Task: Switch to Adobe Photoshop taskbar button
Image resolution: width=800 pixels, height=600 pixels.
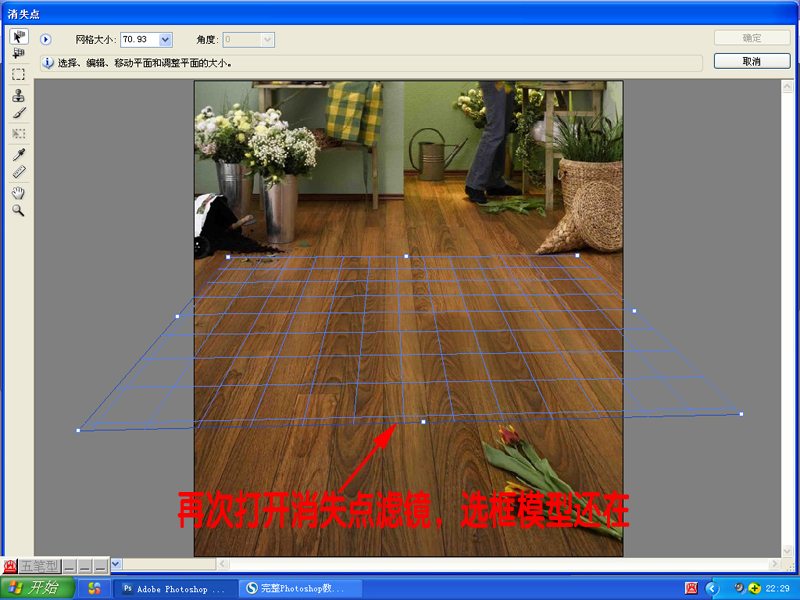Action: coord(174,589)
